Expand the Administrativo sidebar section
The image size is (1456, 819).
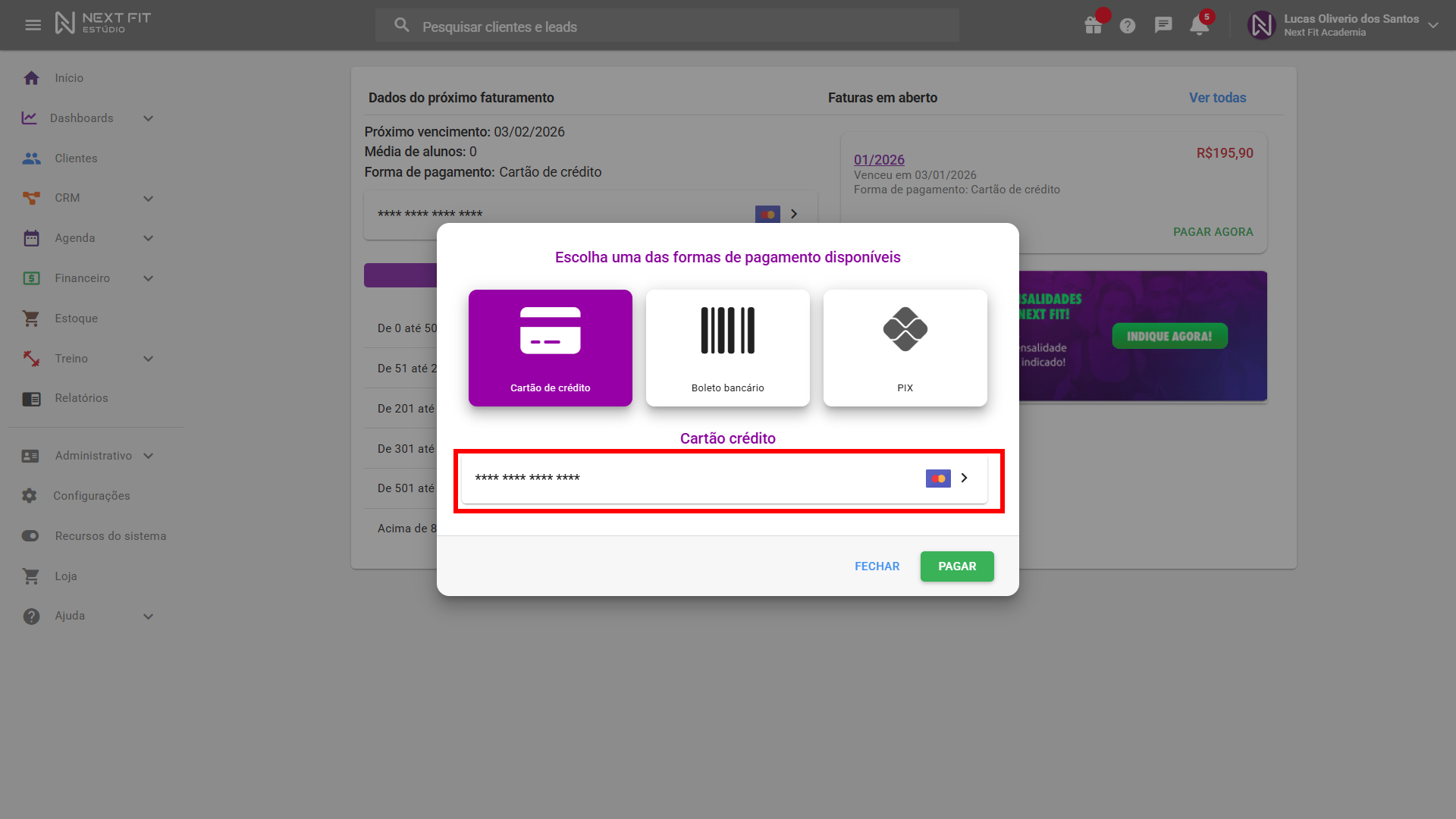[x=93, y=456]
